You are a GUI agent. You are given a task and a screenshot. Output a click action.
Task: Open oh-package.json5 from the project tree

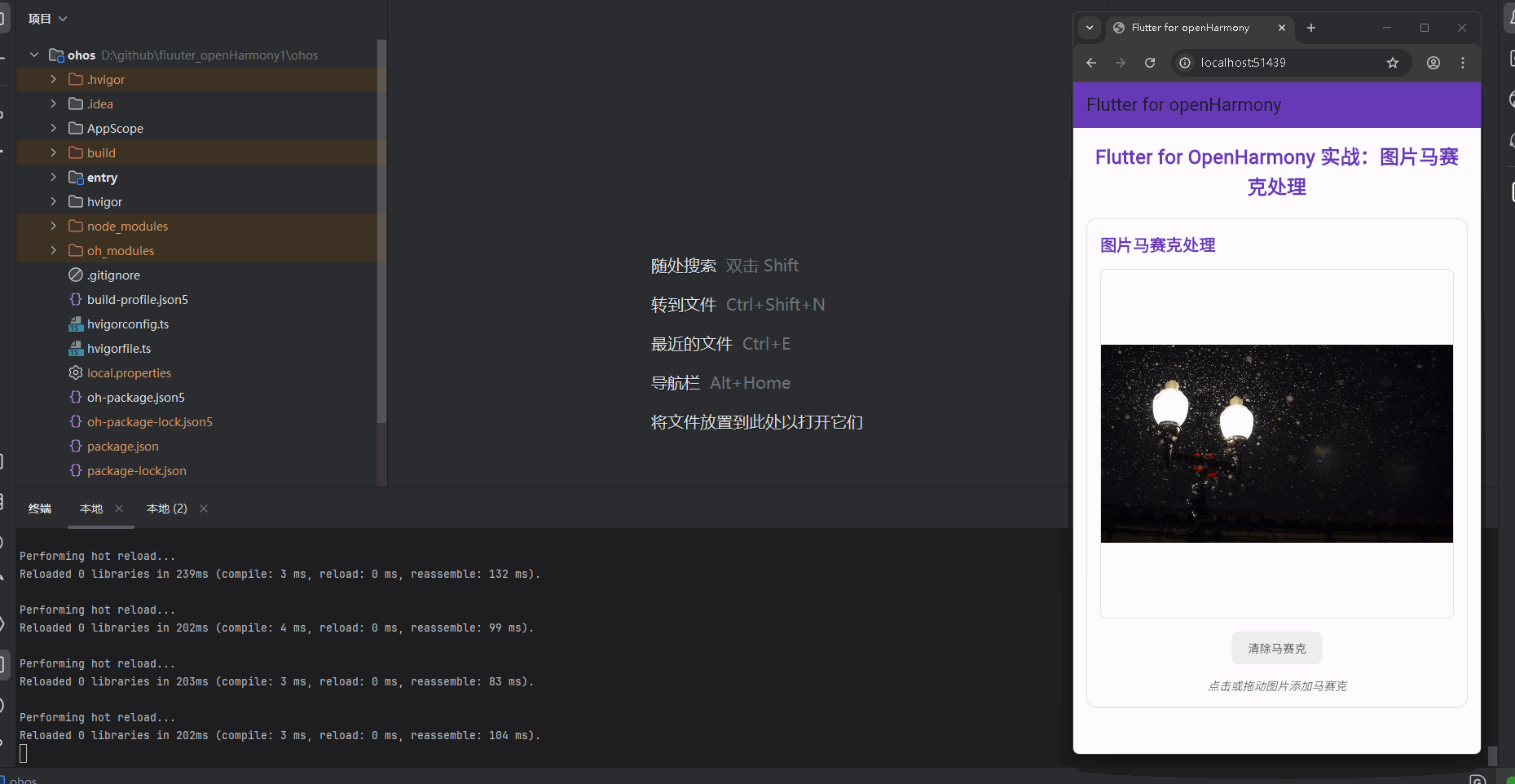135,397
